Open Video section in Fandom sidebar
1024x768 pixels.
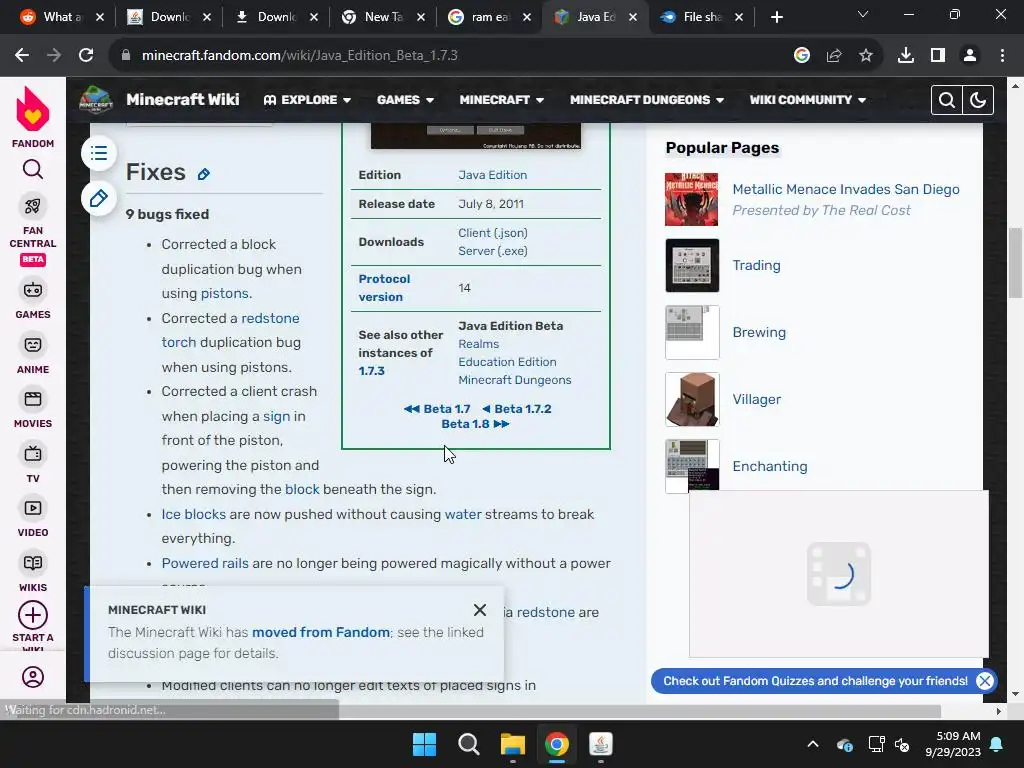pyautogui.click(x=33, y=517)
